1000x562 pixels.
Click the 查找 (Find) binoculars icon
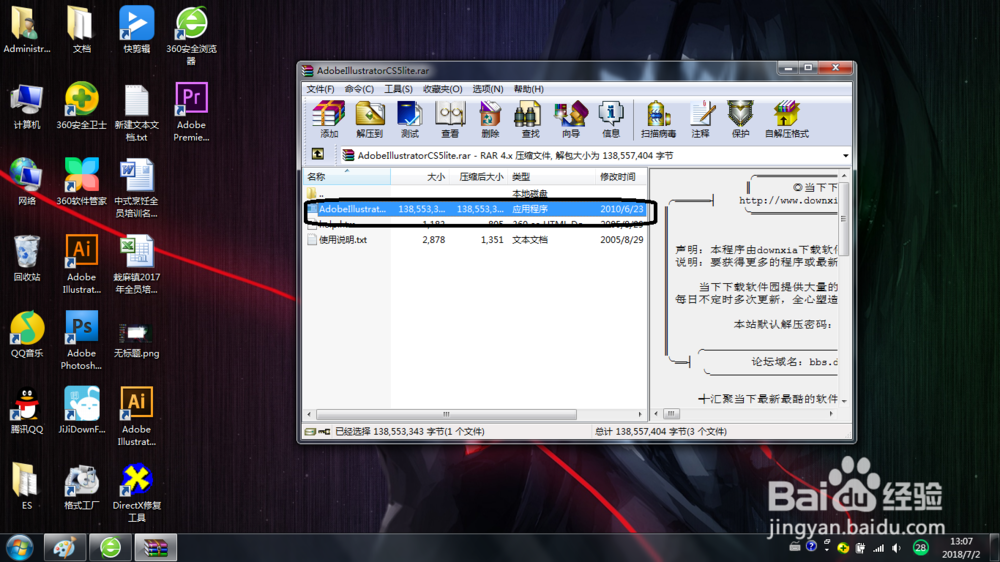pos(530,119)
